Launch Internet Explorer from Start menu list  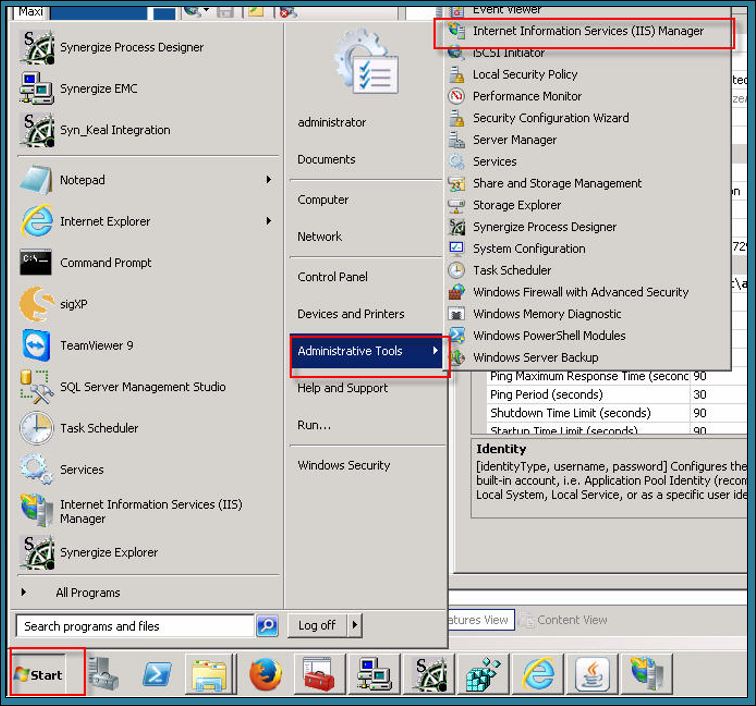[148, 221]
